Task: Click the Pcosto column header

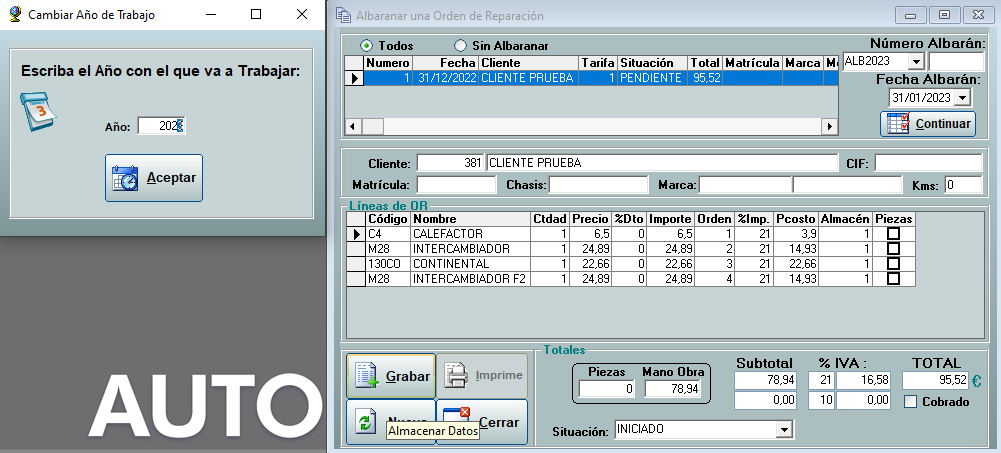Action: pyautogui.click(x=796, y=219)
